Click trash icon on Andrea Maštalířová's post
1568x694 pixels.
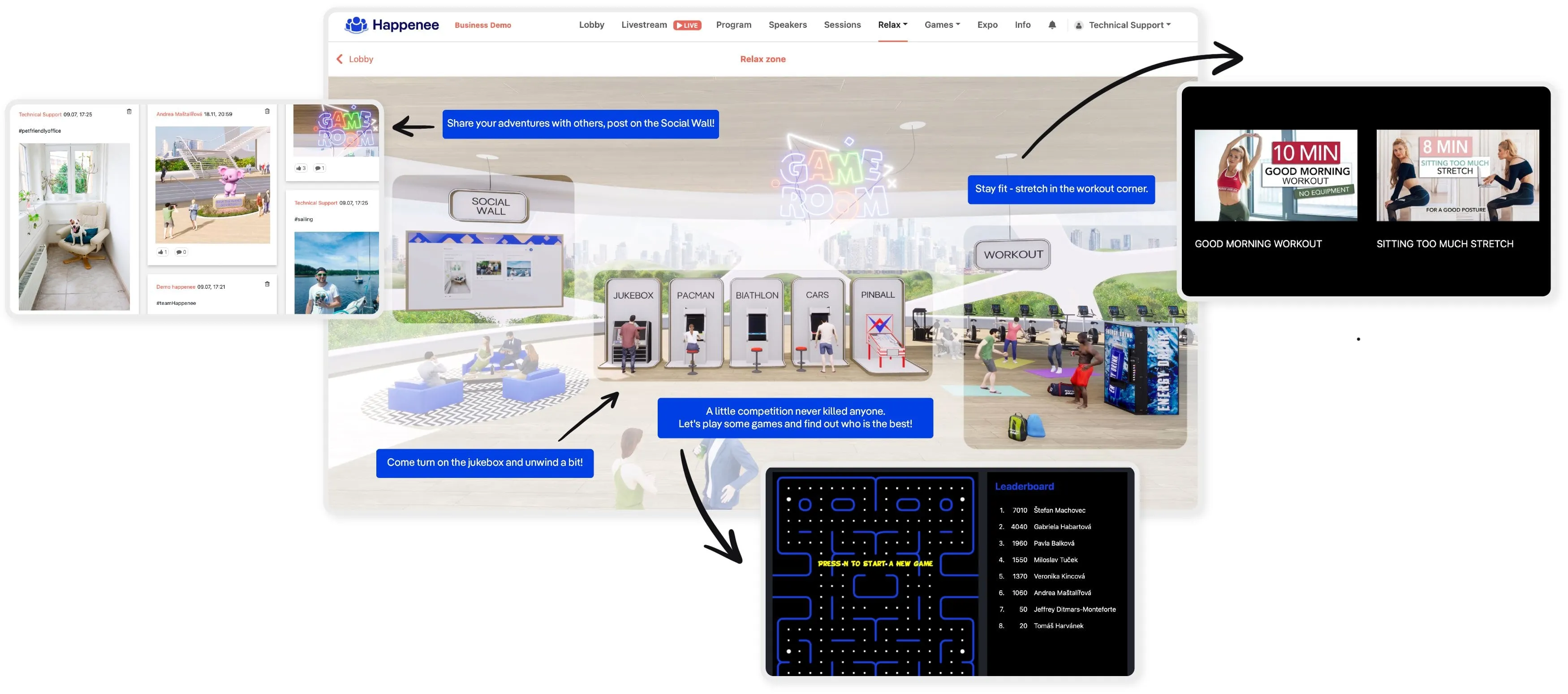267,112
